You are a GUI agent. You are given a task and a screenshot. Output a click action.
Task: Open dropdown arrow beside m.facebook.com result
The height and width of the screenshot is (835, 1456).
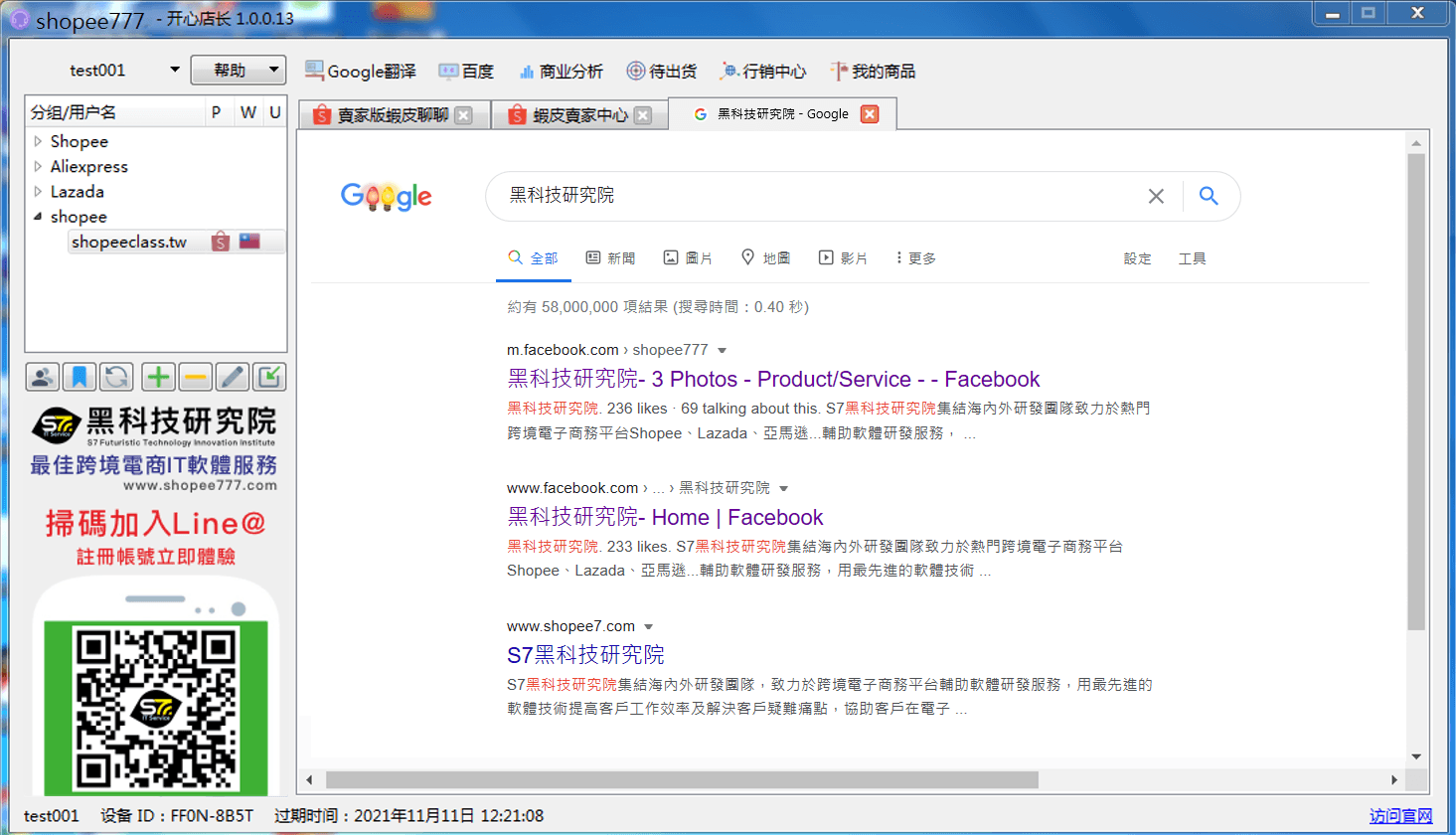pyautogui.click(x=723, y=350)
